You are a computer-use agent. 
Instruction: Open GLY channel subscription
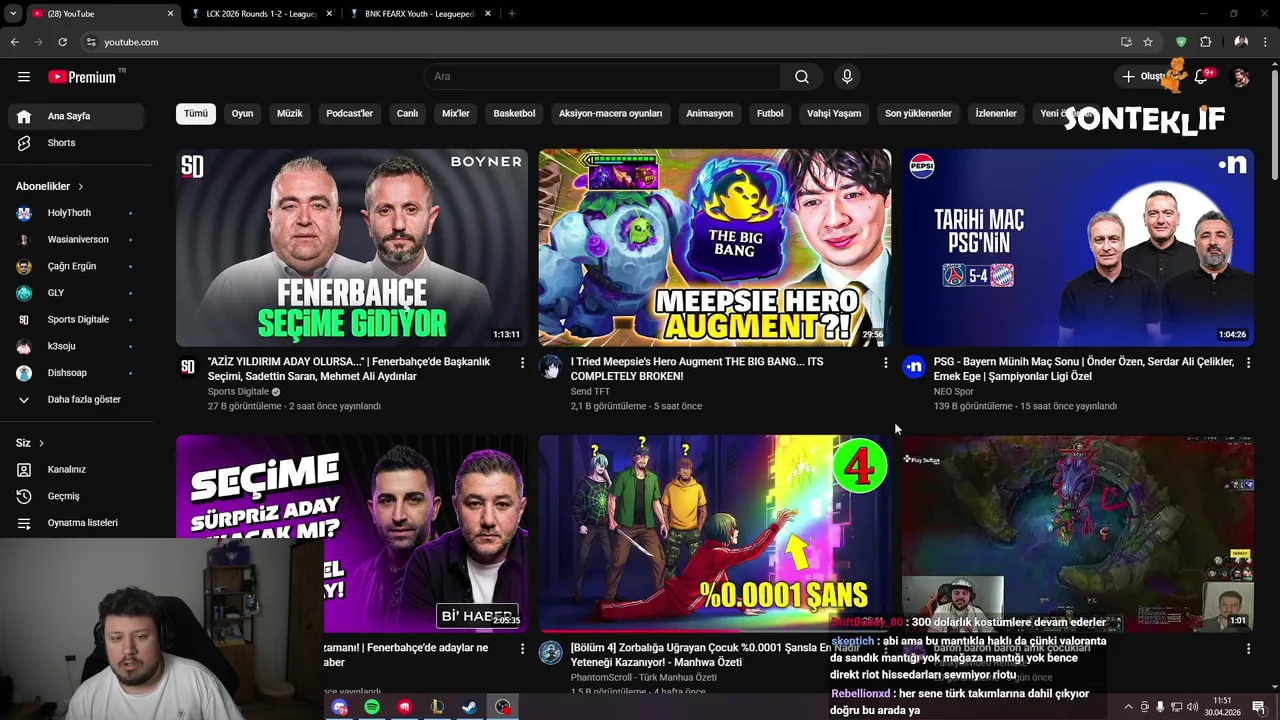coord(76,293)
